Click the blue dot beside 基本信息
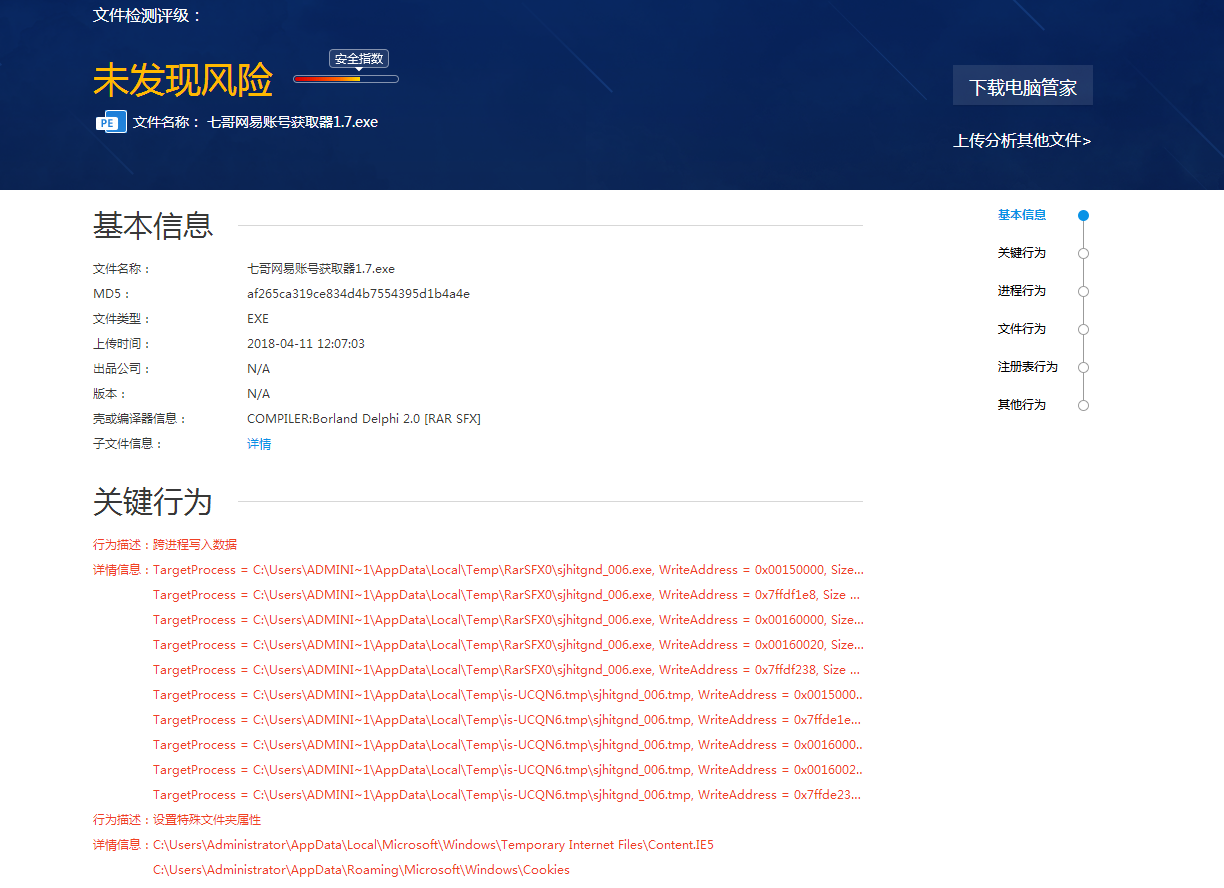Viewport: 1224px width, 888px height. [1083, 215]
